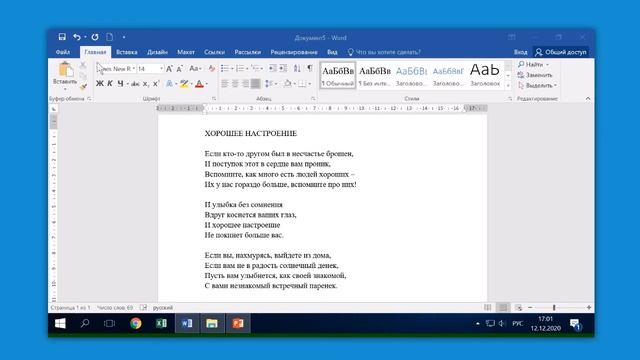640x360 pixels.
Task: Justify text alignment
Action: coord(256,84)
